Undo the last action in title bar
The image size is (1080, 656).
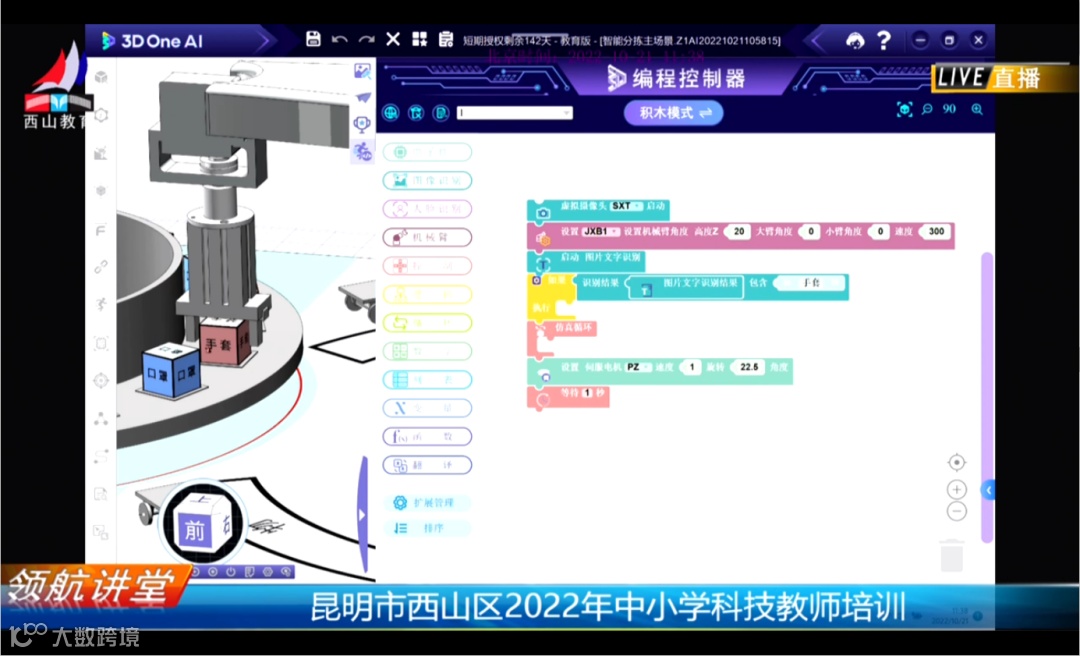click(340, 39)
